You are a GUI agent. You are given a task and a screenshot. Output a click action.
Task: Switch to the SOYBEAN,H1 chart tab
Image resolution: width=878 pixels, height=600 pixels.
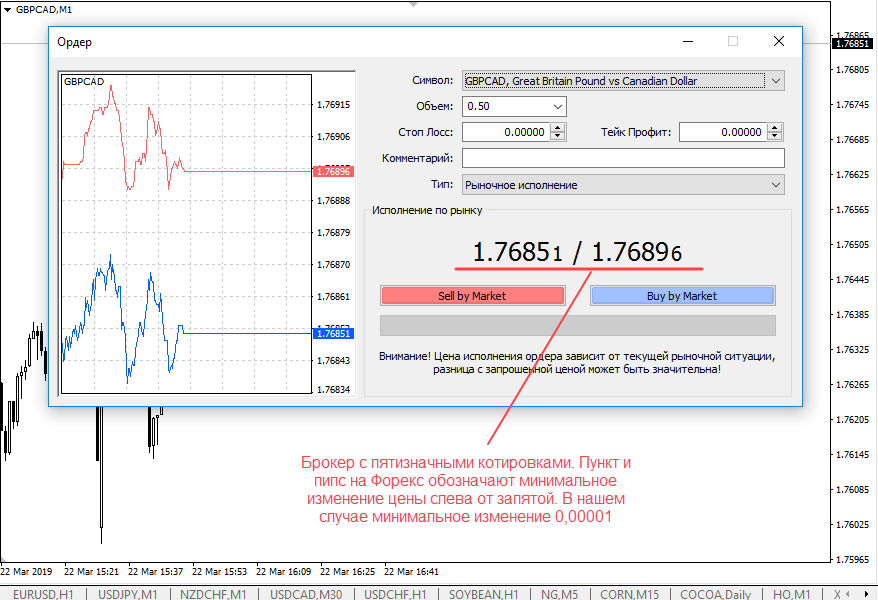pos(484,594)
